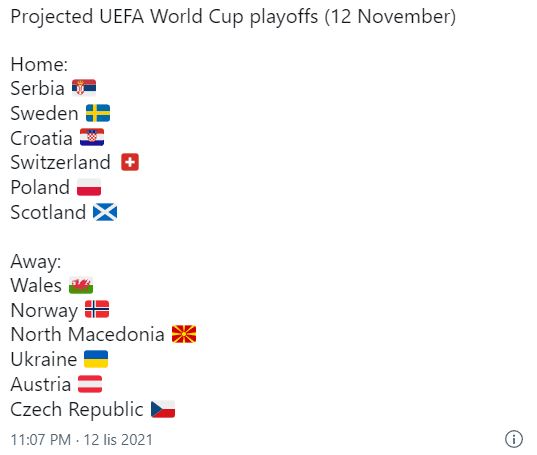Click the Czech Republic flag emoji

163,409
